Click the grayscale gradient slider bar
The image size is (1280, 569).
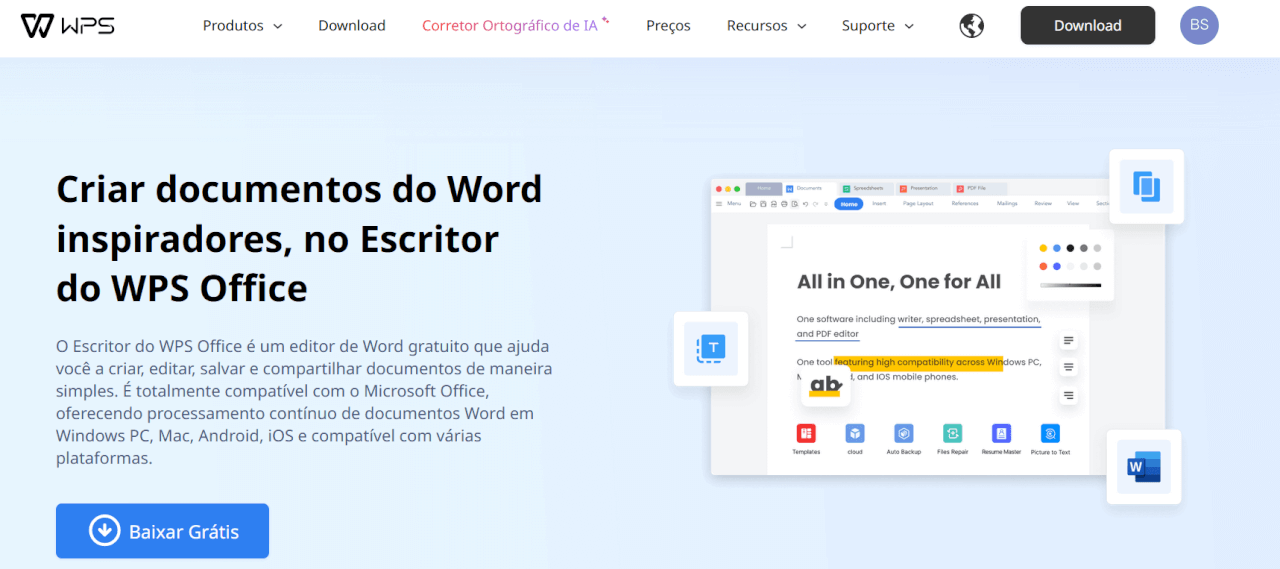pos(1070,286)
